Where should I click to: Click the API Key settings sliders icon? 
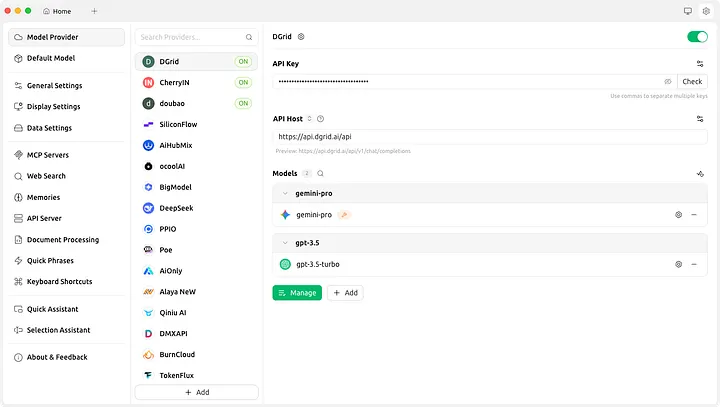coord(700,64)
